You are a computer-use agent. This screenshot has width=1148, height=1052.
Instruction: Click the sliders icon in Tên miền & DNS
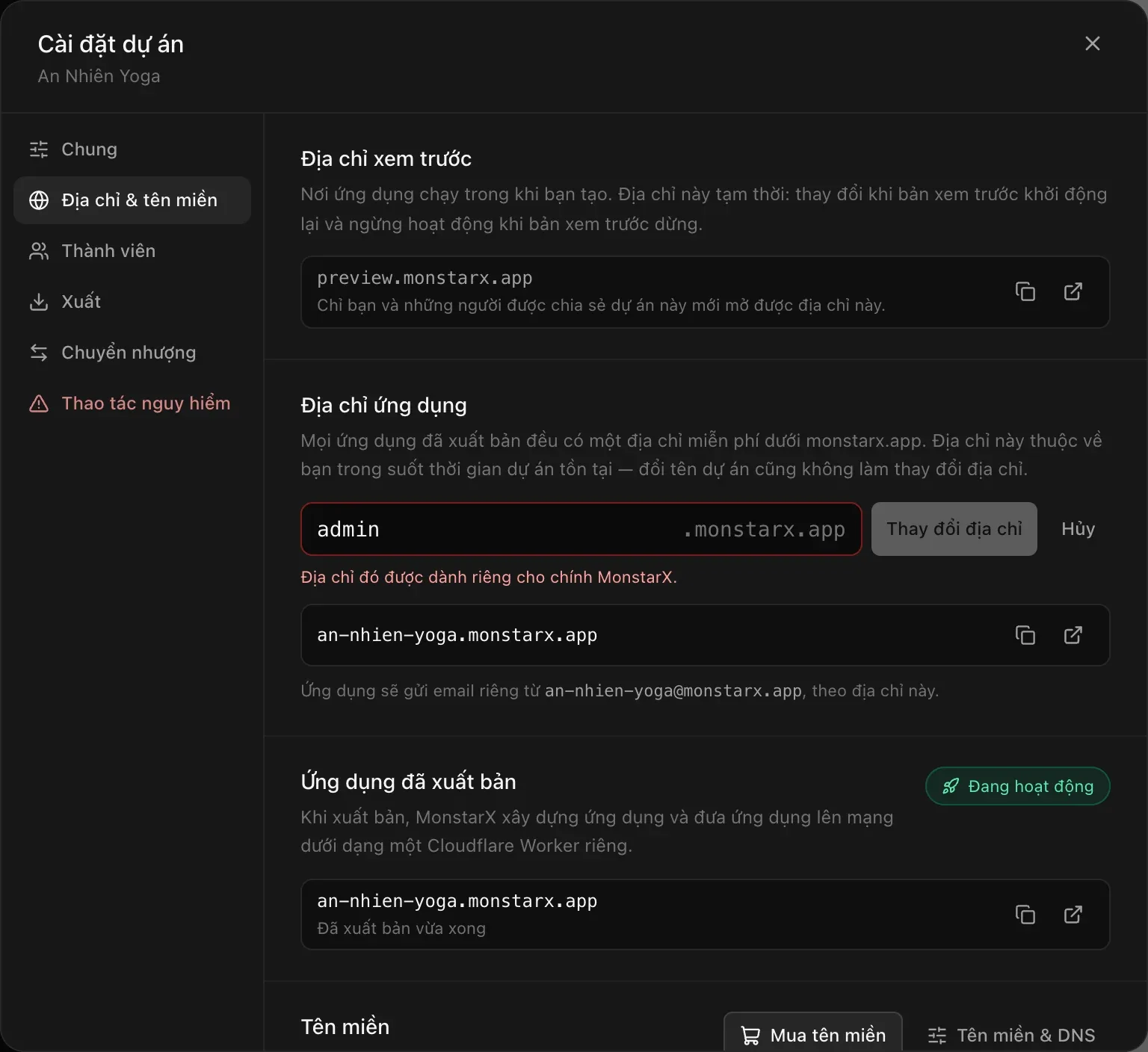[937, 1036]
